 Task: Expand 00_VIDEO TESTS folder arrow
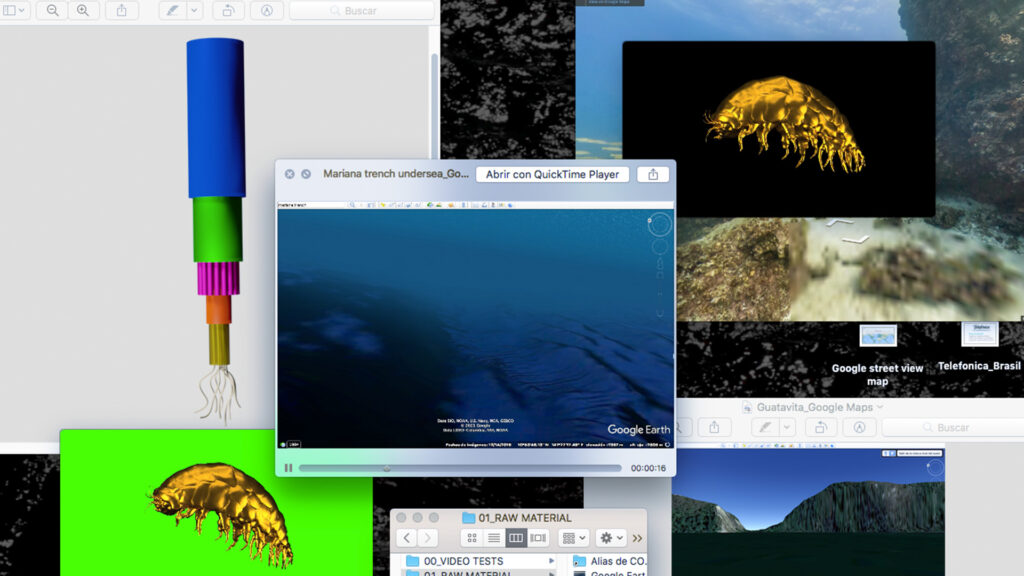click(551, 561)
